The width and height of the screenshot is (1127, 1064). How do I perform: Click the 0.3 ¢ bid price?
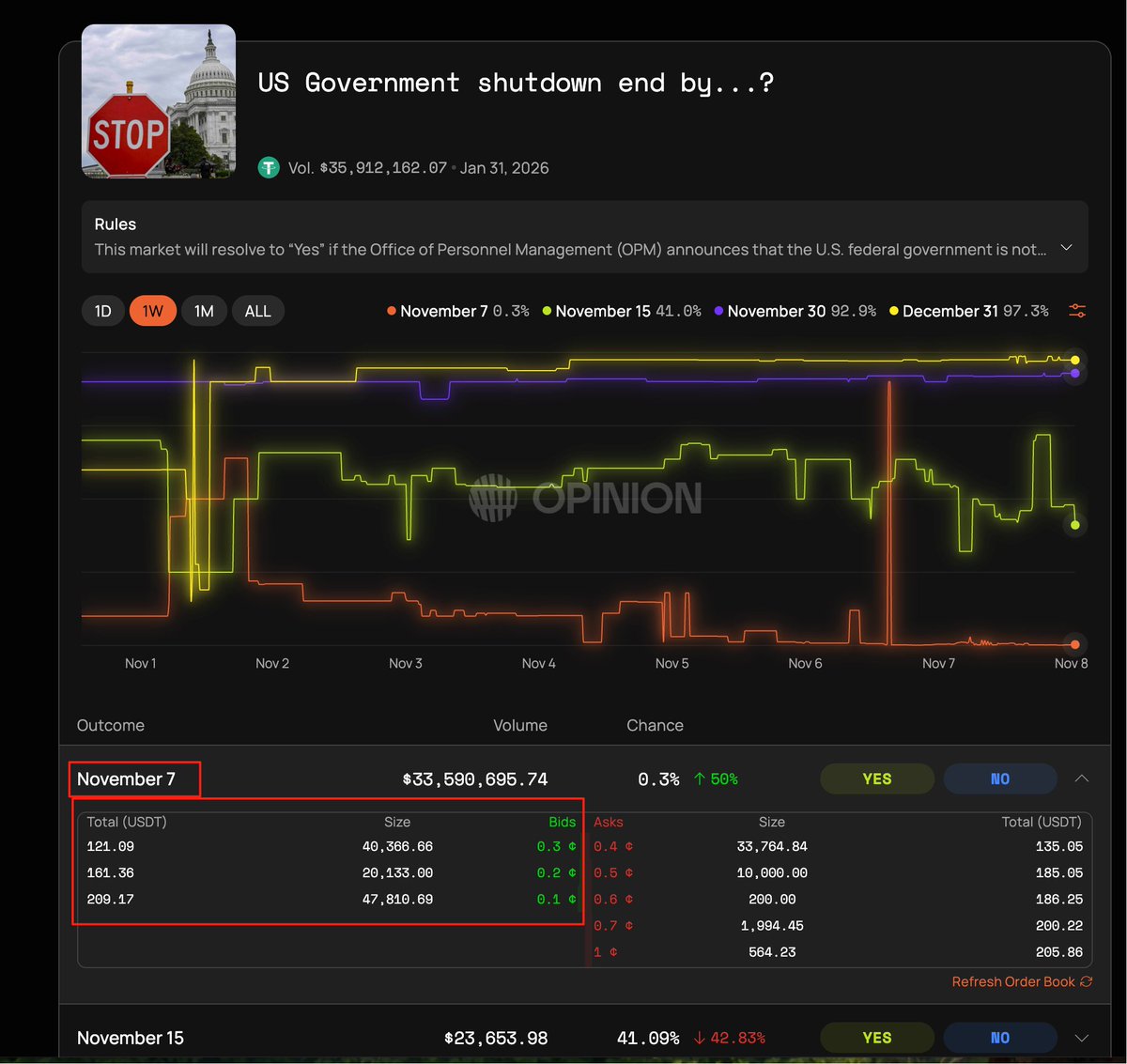point(557,846)
